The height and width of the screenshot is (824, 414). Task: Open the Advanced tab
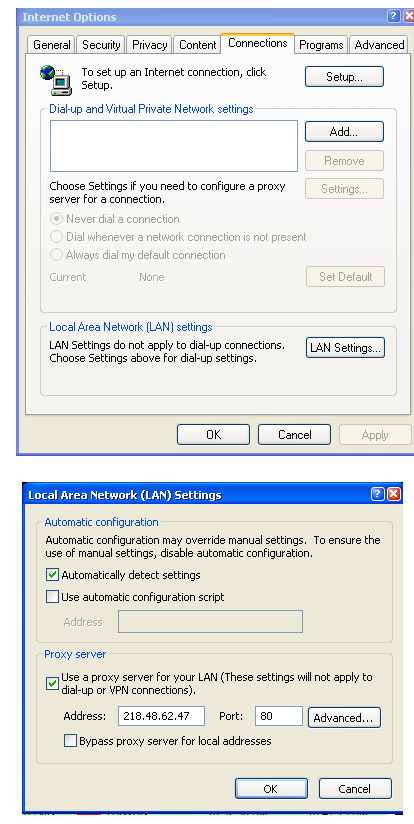379,45
